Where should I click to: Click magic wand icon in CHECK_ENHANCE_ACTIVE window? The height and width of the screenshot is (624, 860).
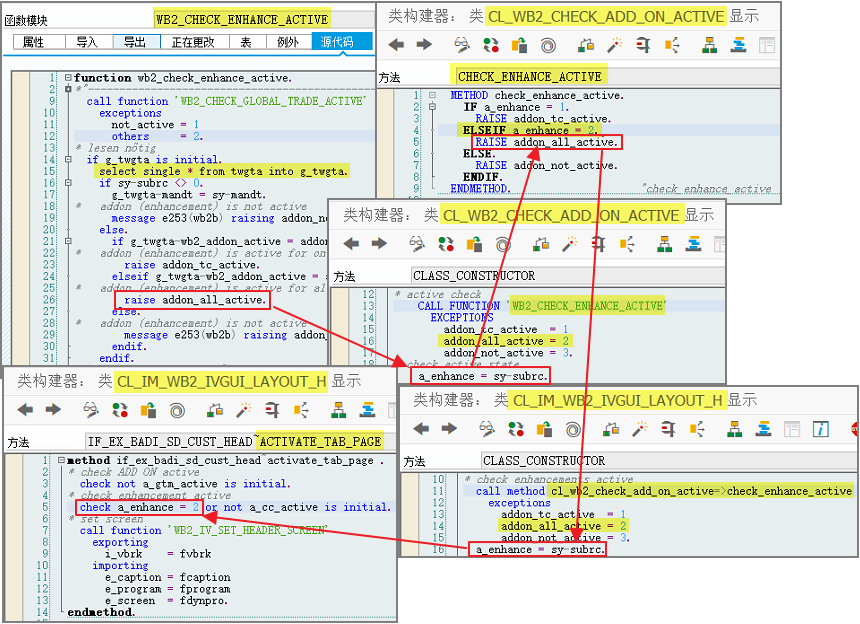(x=614, y=44)
